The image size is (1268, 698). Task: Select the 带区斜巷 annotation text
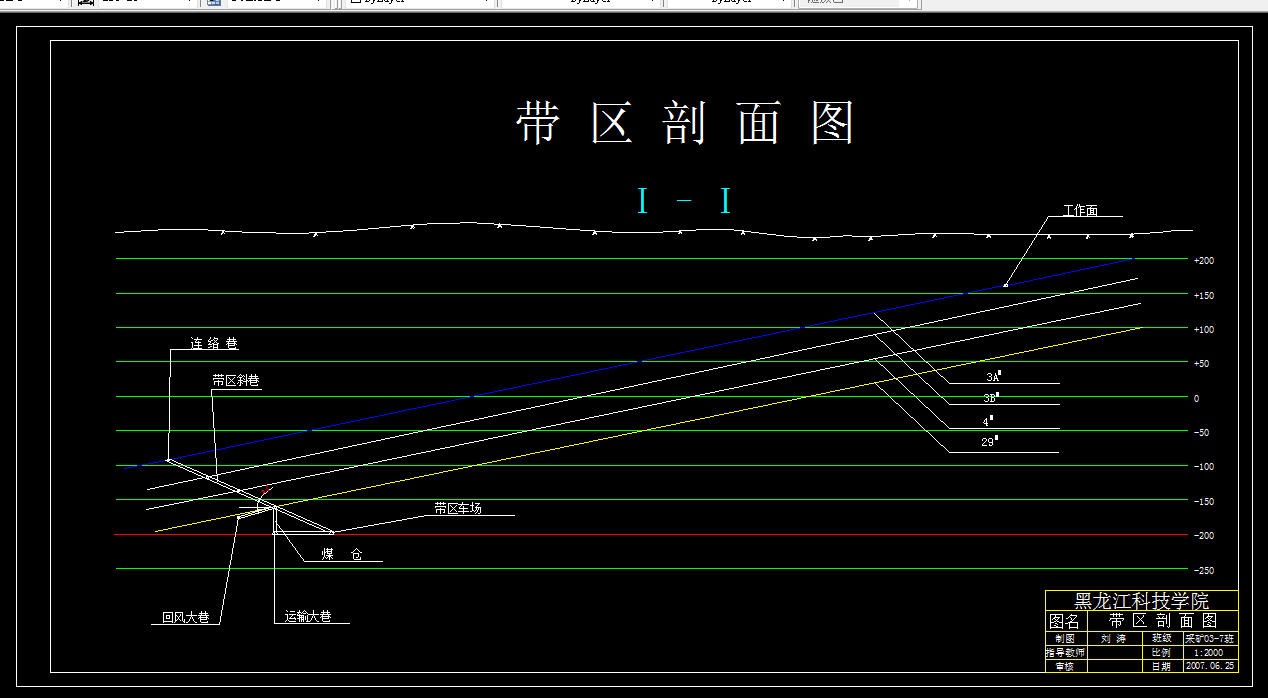click(x=236, y=381)
